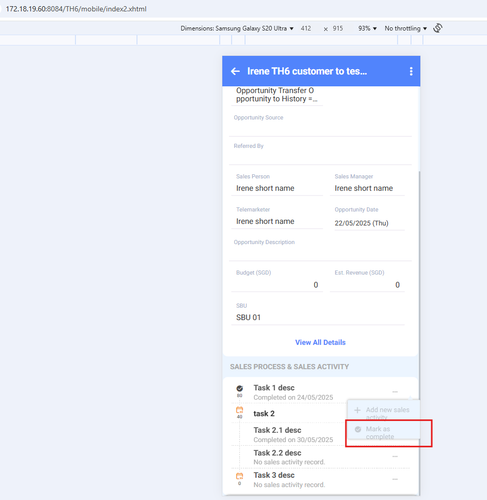Click the View All Details link
This screenshot has height=500, width=487.
click(x=320, y=342)
